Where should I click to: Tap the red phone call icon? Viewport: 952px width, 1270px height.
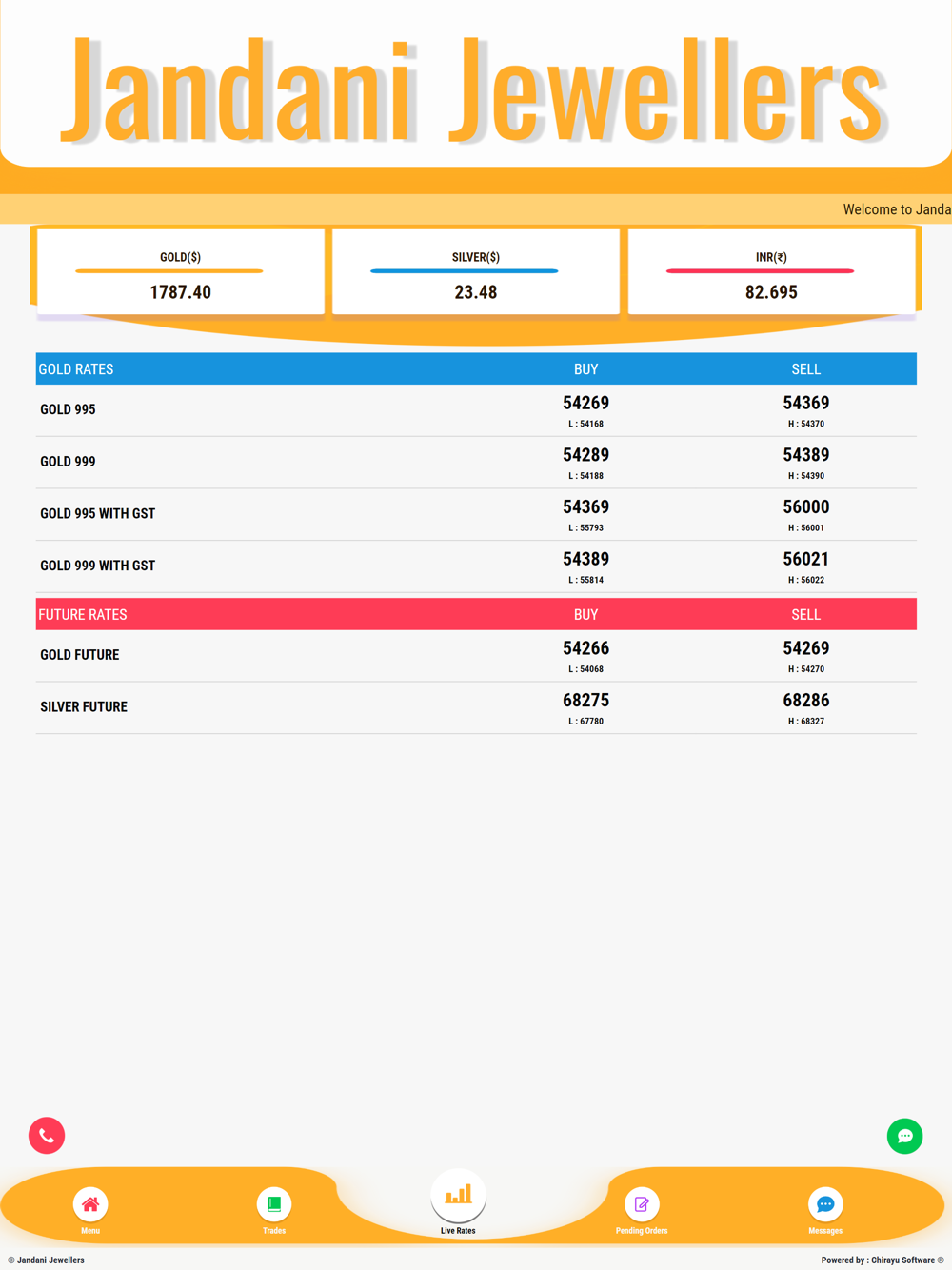47,1136
